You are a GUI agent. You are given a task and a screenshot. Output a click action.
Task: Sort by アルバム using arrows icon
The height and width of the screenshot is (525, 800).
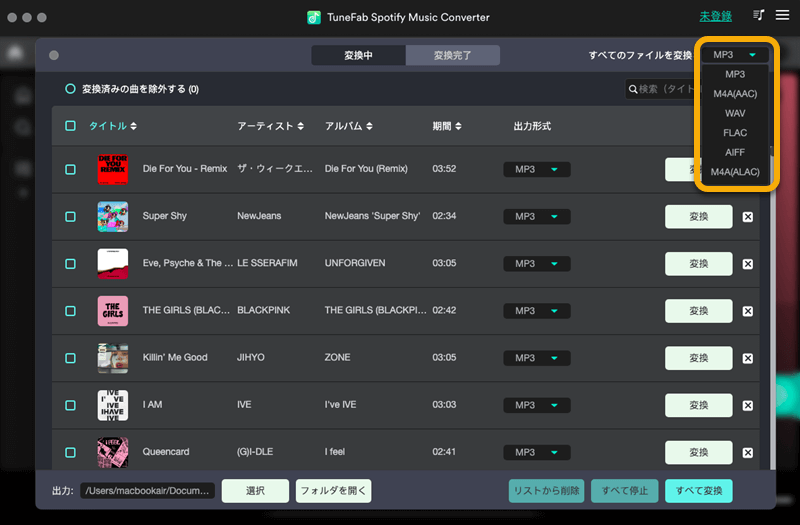[x=369, y=126]
